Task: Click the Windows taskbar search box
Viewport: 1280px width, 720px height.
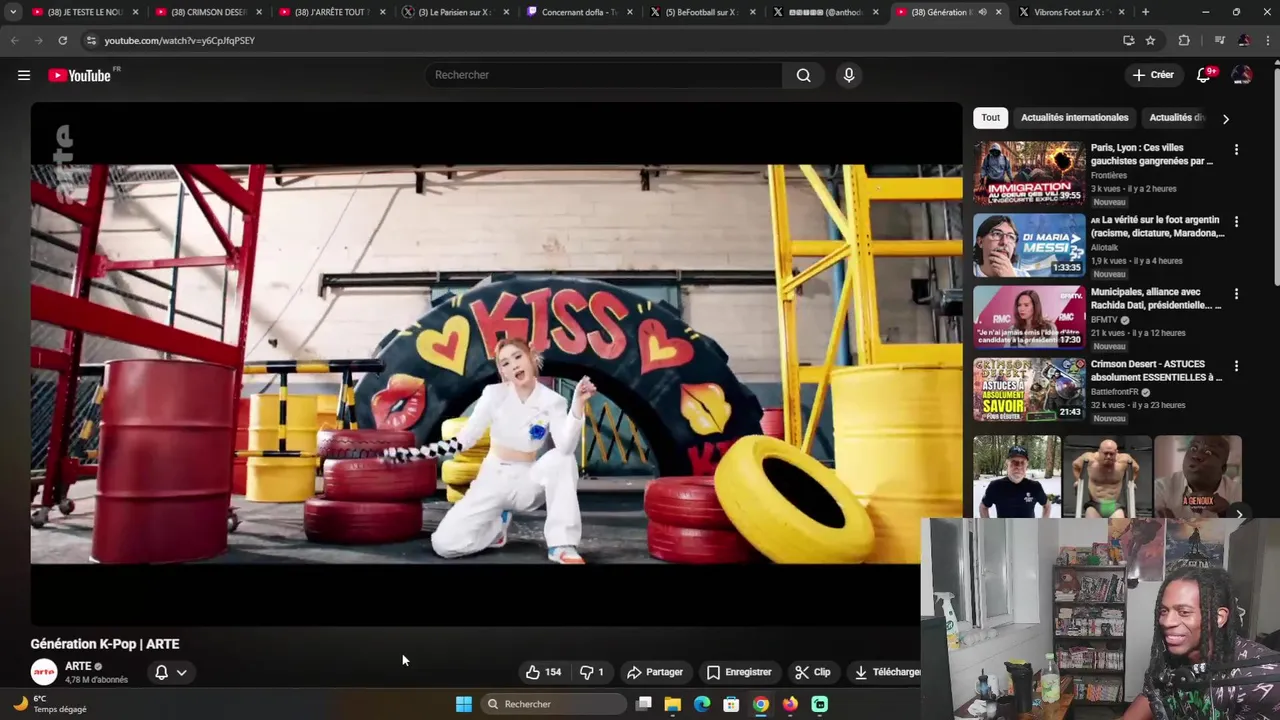Action: (x=553, y=704)
